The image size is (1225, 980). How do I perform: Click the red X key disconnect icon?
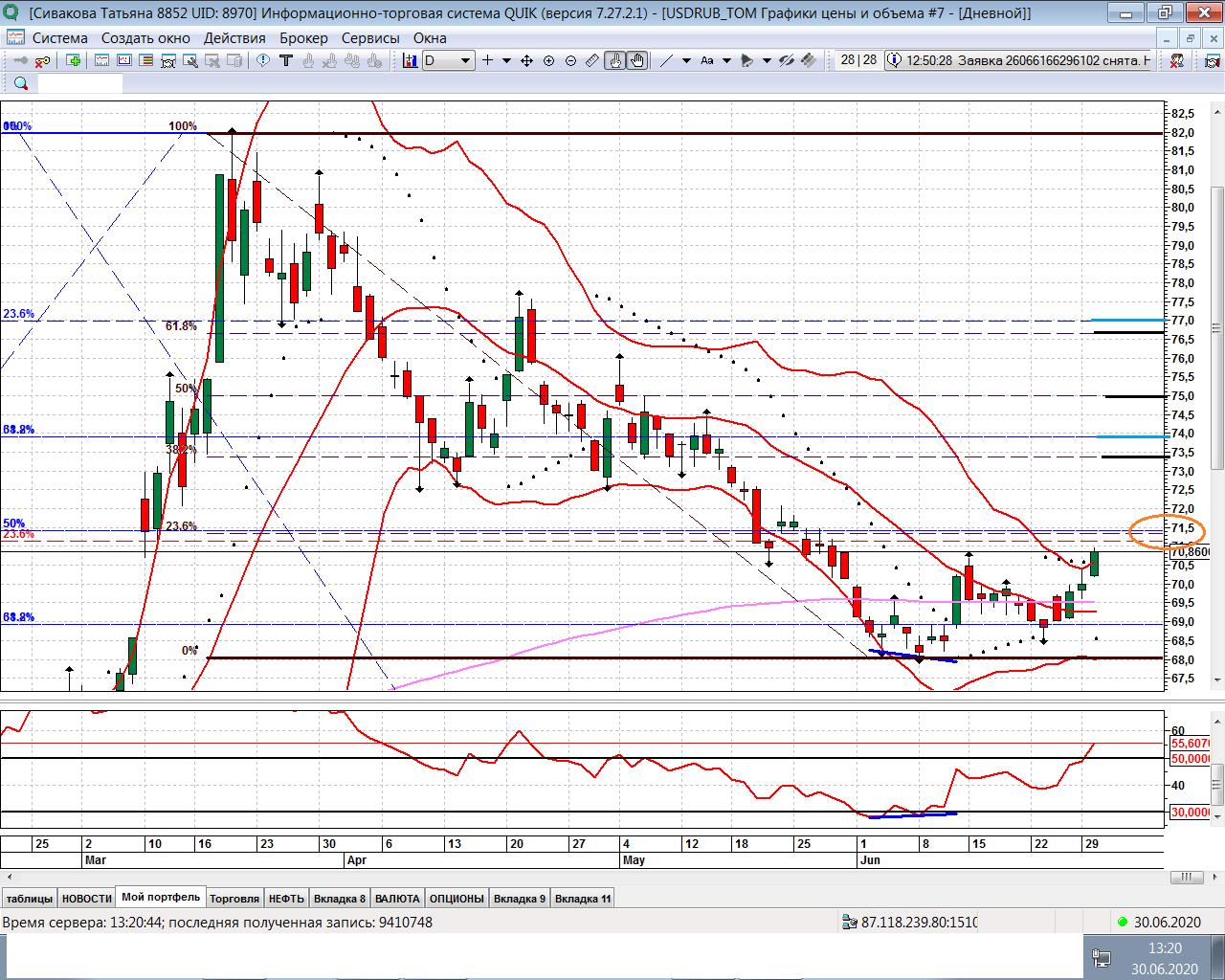coord(43,60)
